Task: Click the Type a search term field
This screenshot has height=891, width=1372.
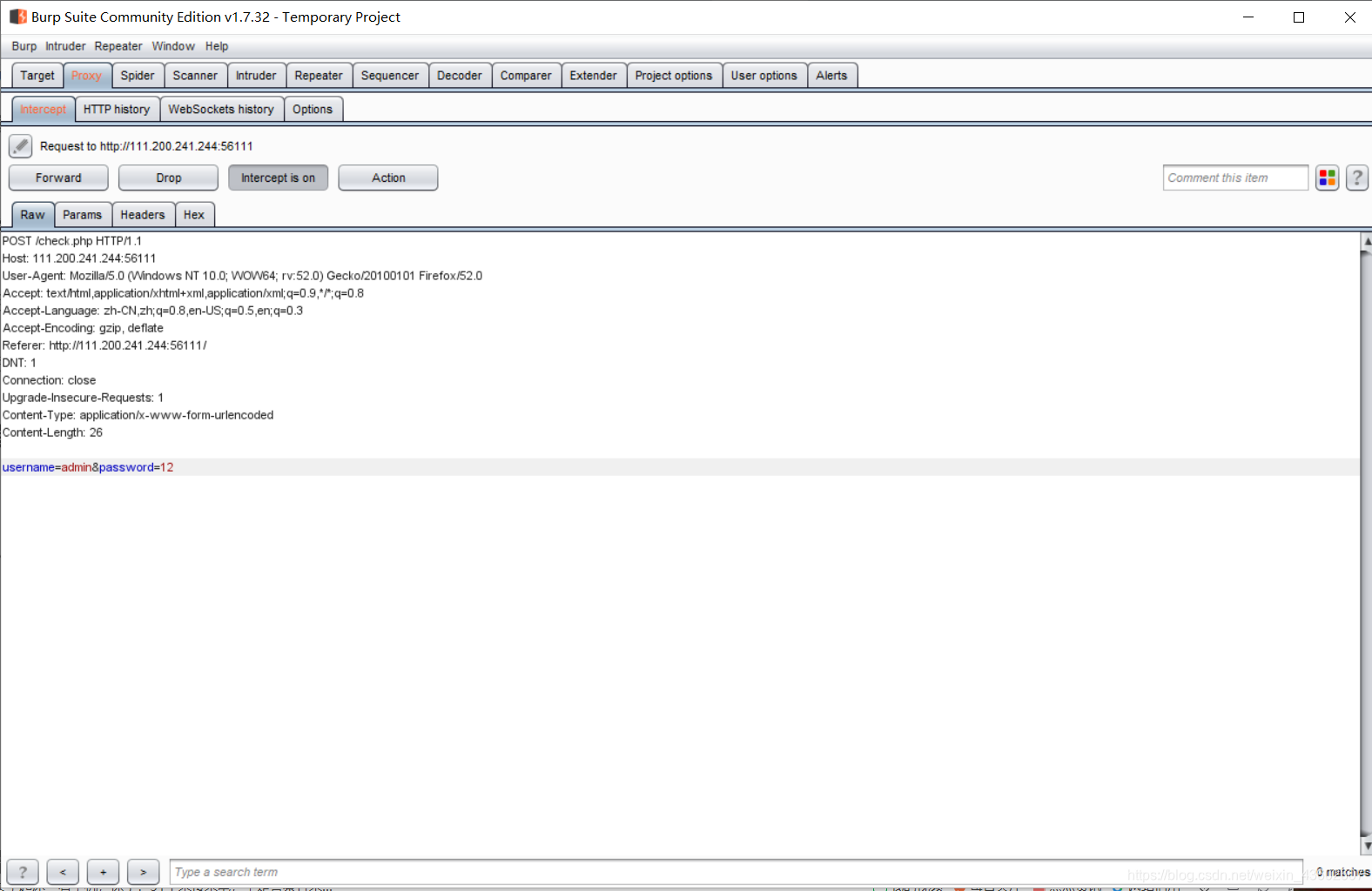Action: tap(736, 872)
